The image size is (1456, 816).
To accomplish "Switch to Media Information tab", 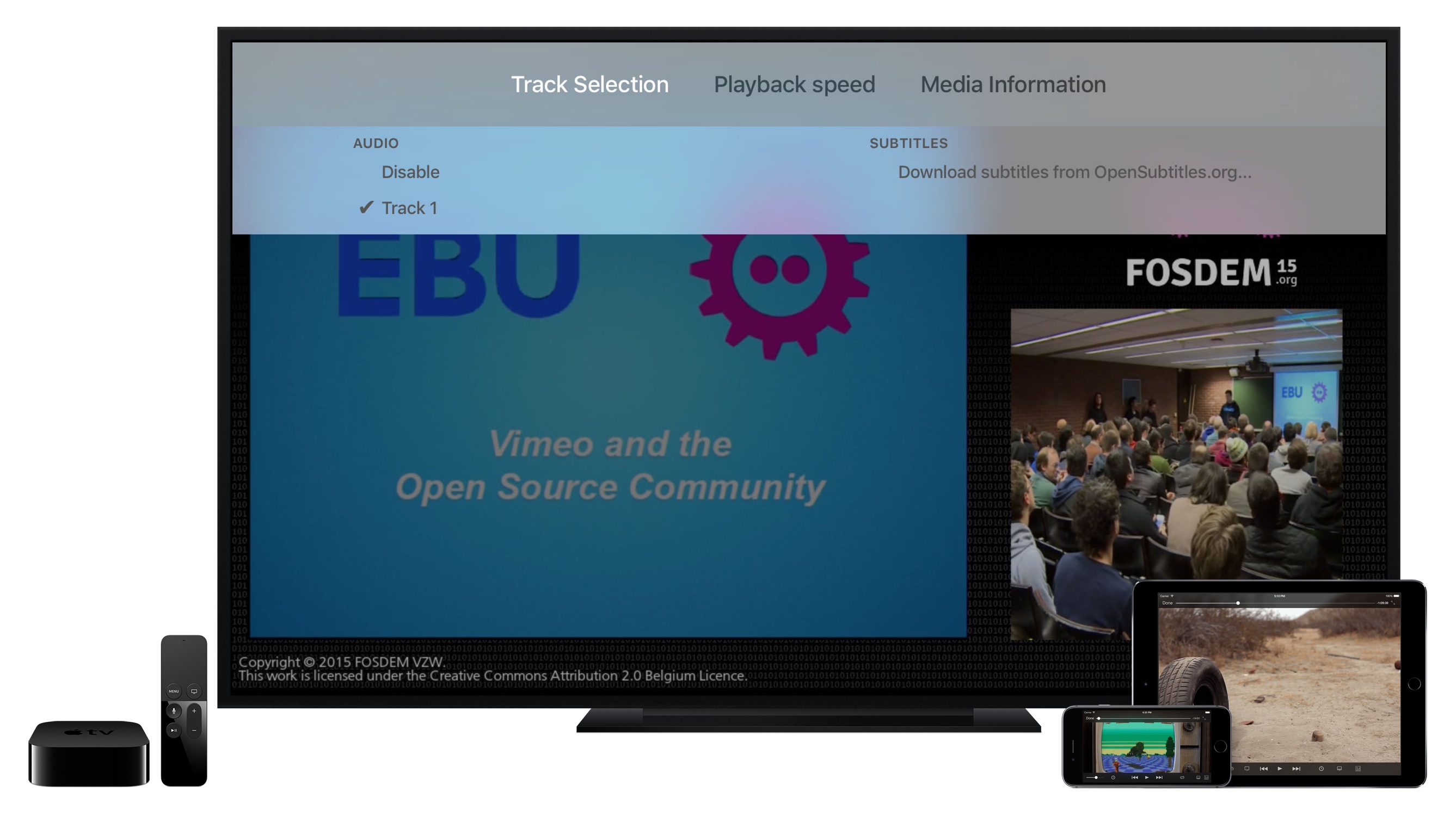I will click(1013, 85).
